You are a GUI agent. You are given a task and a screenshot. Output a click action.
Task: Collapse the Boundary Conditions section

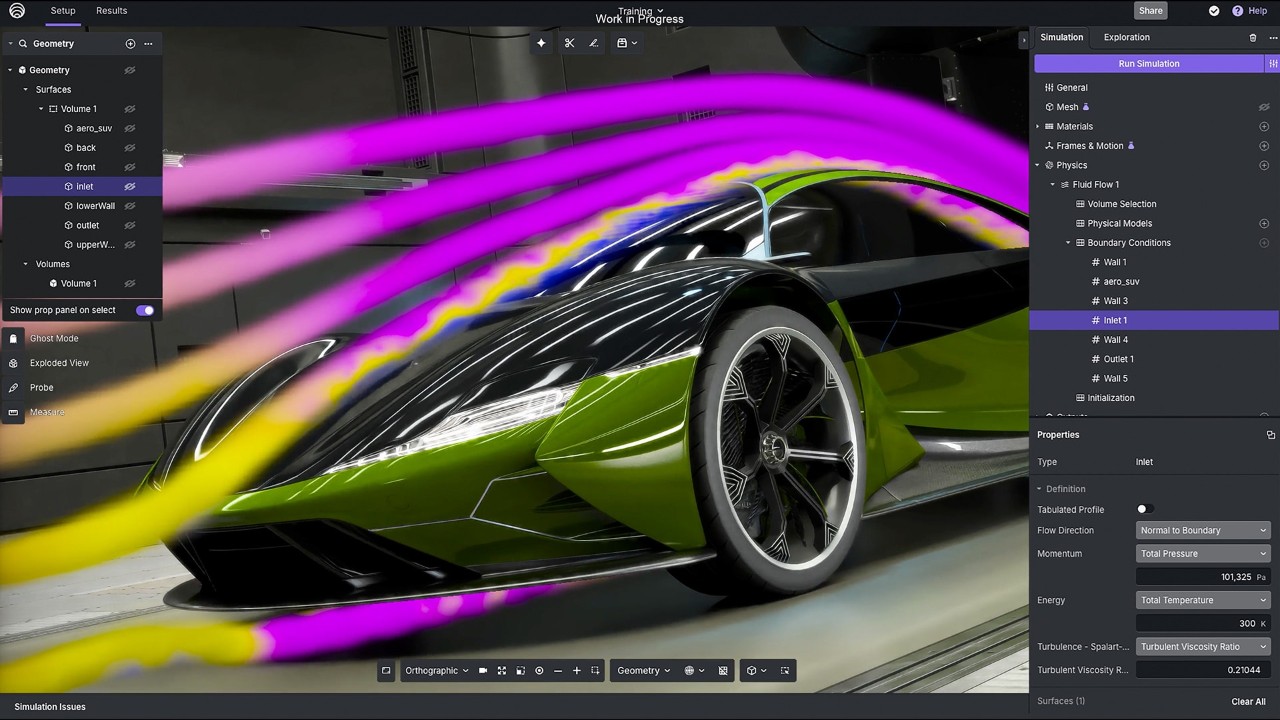(x=1068, y=242)
